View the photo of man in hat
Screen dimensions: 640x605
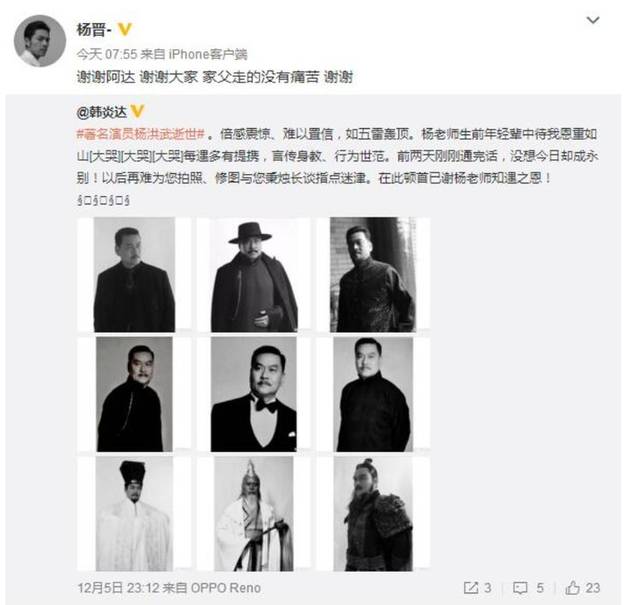(253, 274)
